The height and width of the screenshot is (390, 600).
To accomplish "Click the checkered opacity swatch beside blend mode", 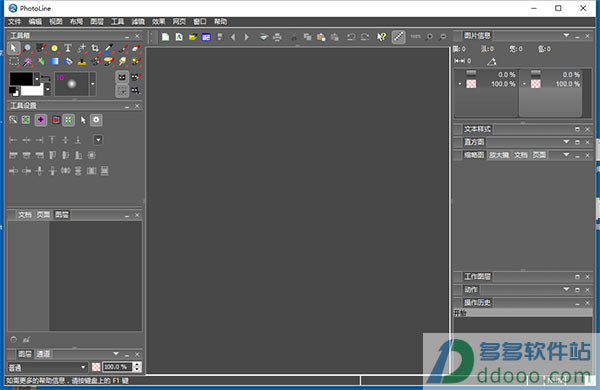I will tap(96, 367).
